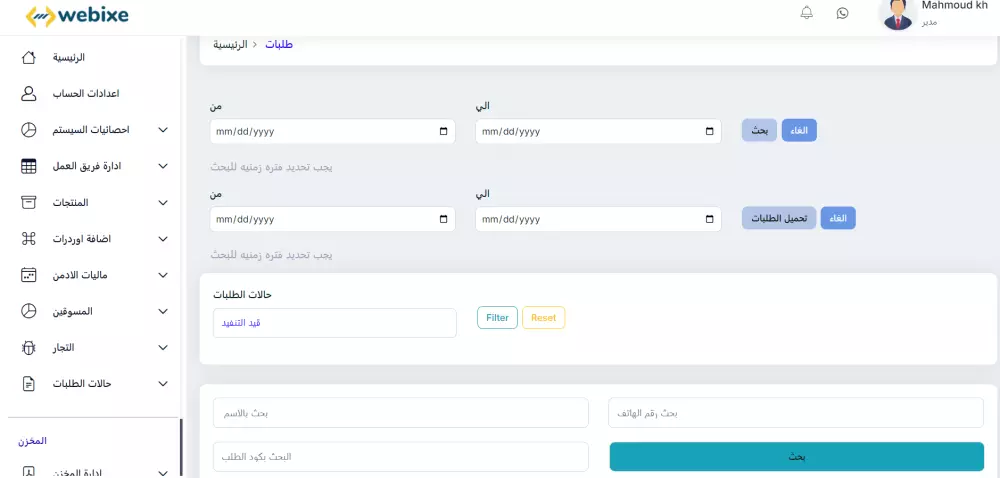Click the search by name input field

[400, 413]
